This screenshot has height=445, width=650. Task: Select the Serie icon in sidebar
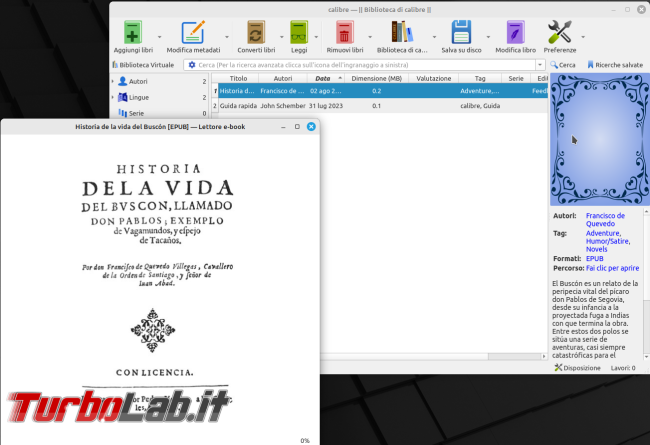tap(122, 113)
